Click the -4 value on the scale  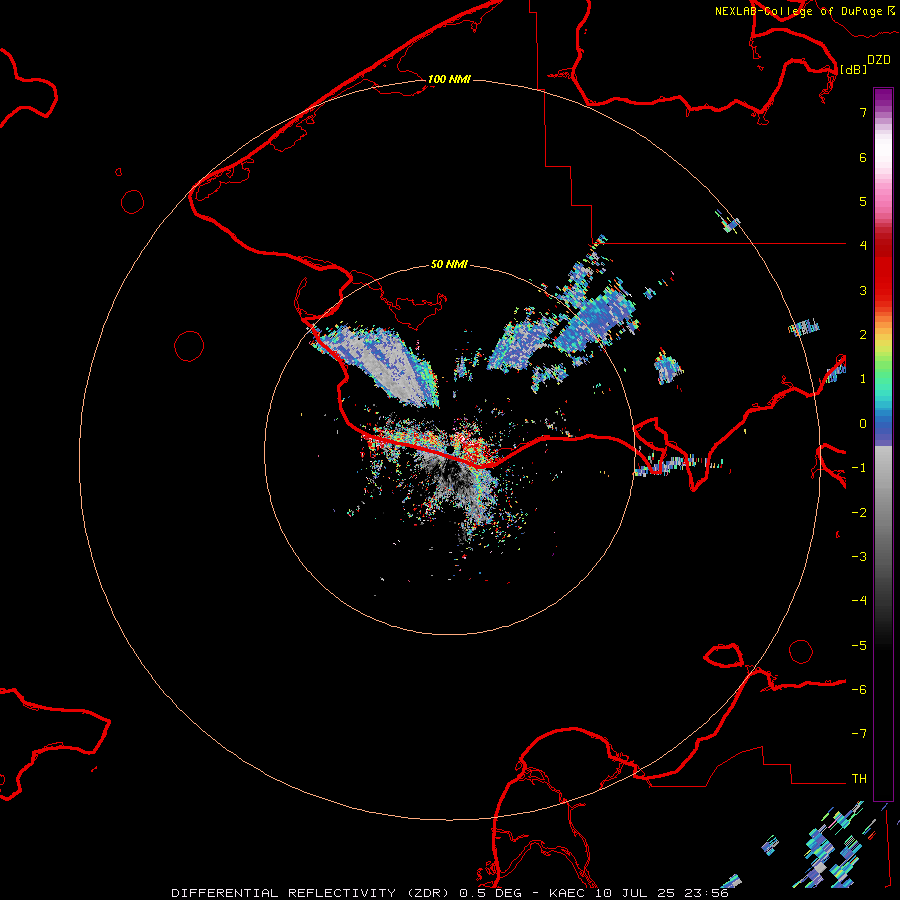click(x=859, y=601)
